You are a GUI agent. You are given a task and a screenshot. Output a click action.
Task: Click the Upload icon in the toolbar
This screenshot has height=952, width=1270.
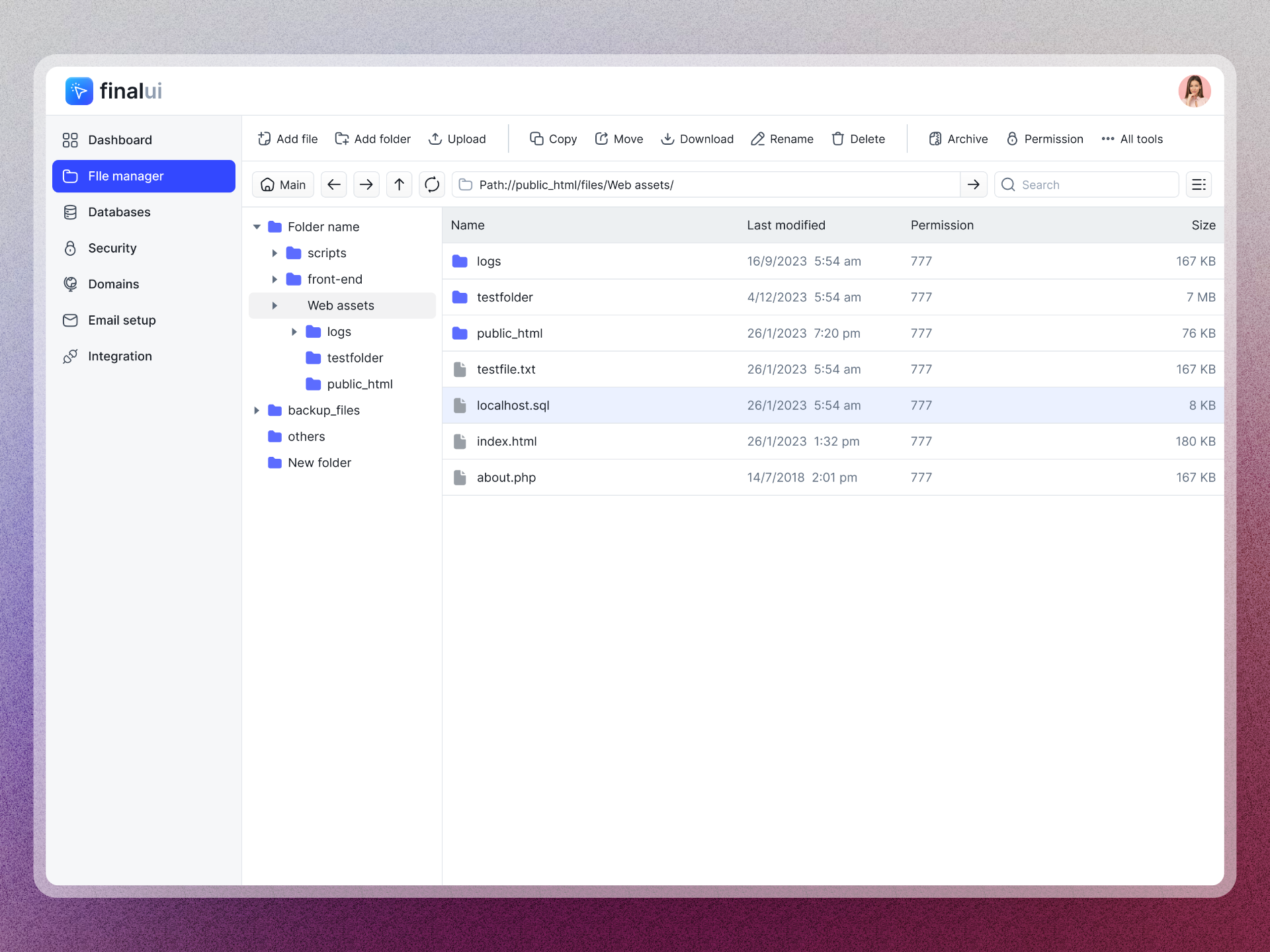coord(435,139)
